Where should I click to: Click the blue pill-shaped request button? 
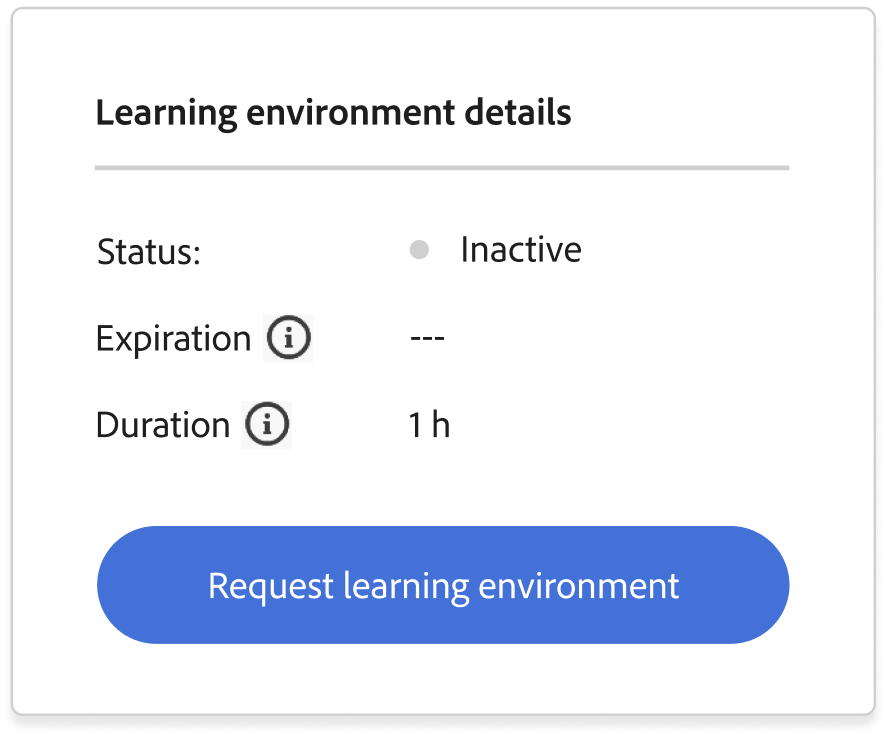pyautogui.click(x=443, y=585)
